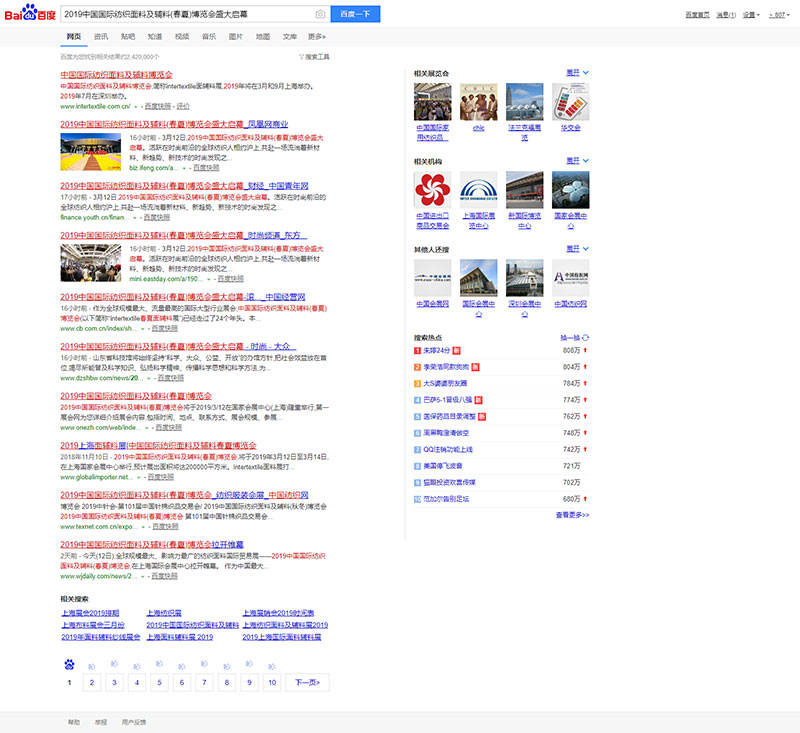This screenshot has width=800, height=733.
Task: Click related search 上海纺织展
Action: click(x=164, y=613)
